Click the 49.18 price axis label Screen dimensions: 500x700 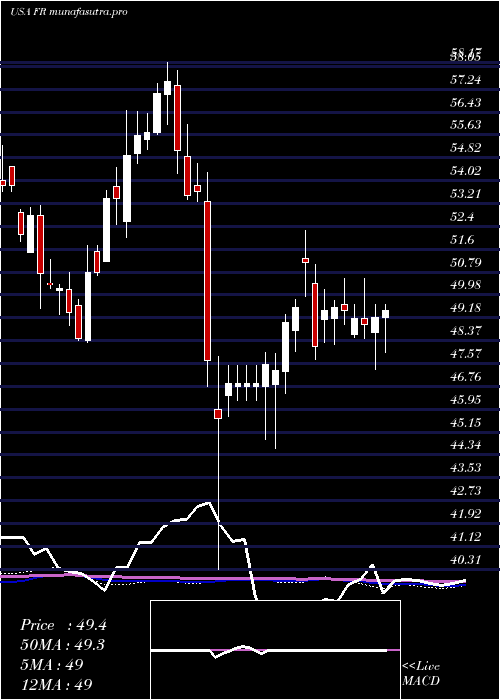[x=466, y=308]
